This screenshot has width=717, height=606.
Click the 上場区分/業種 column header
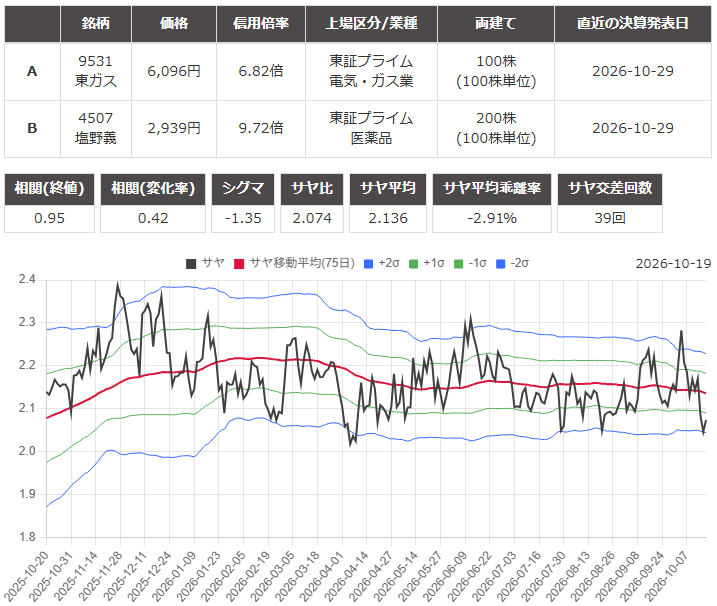pyautogui.click(x=371, y=23)
